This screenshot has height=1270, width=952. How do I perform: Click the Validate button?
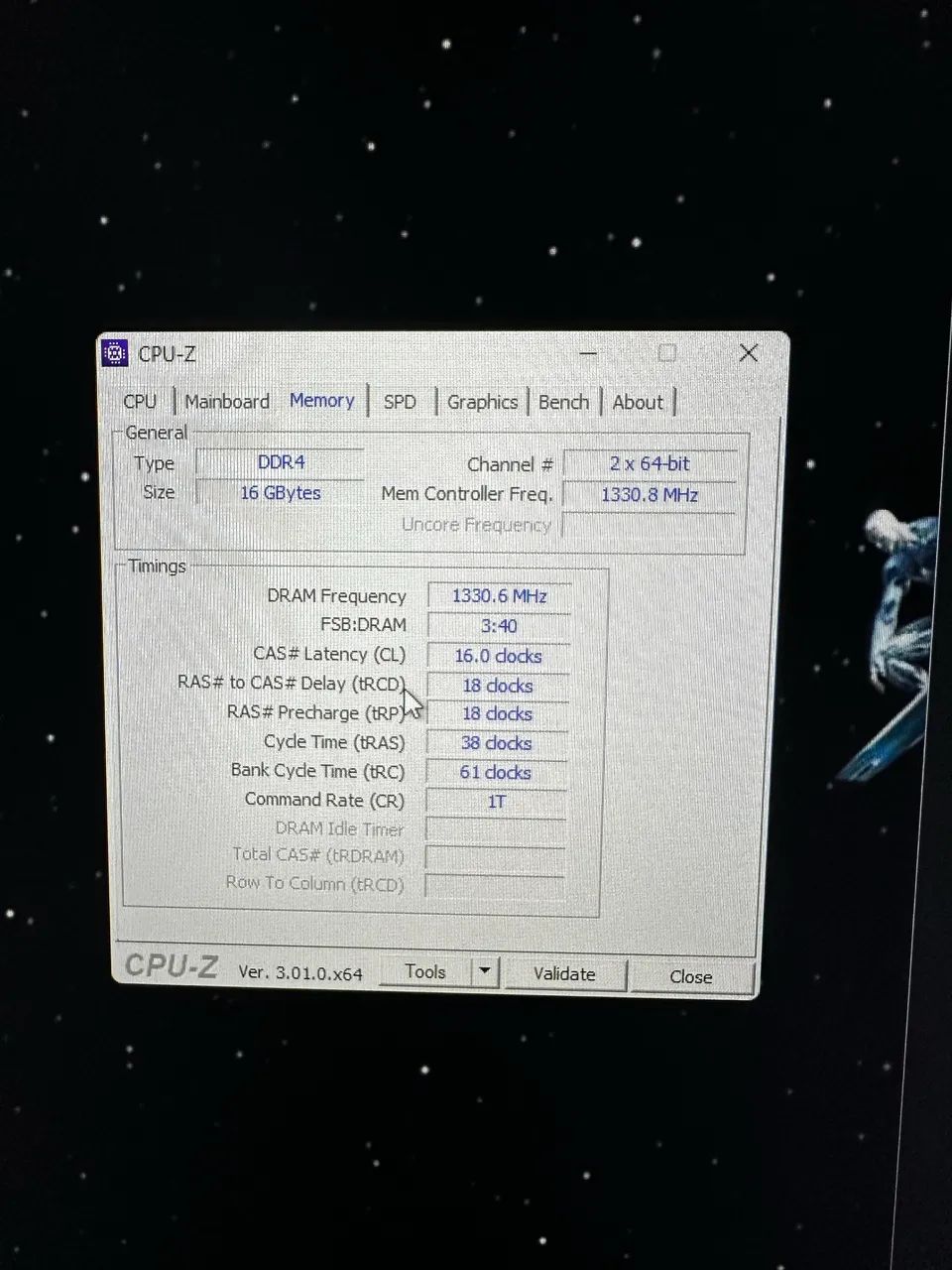pyautogui.click(x=564, y=974)
